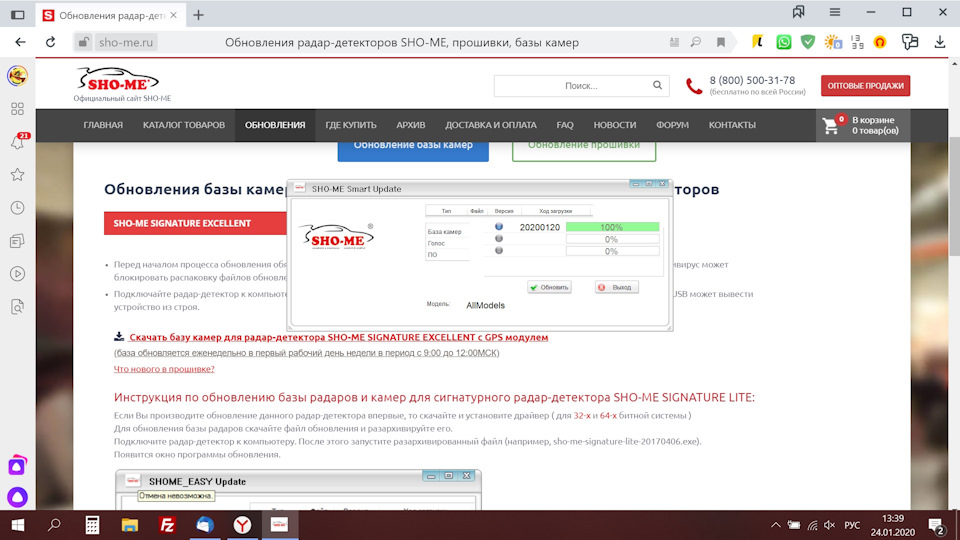Reload the page with refresh icon

tap(51, 42)
